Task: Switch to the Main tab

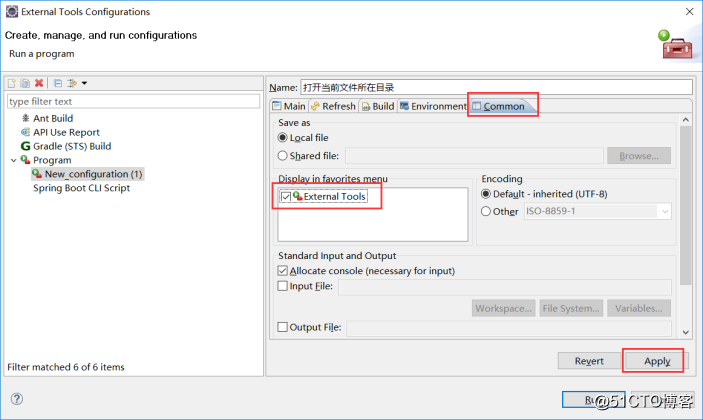Action: coord(289,106)
